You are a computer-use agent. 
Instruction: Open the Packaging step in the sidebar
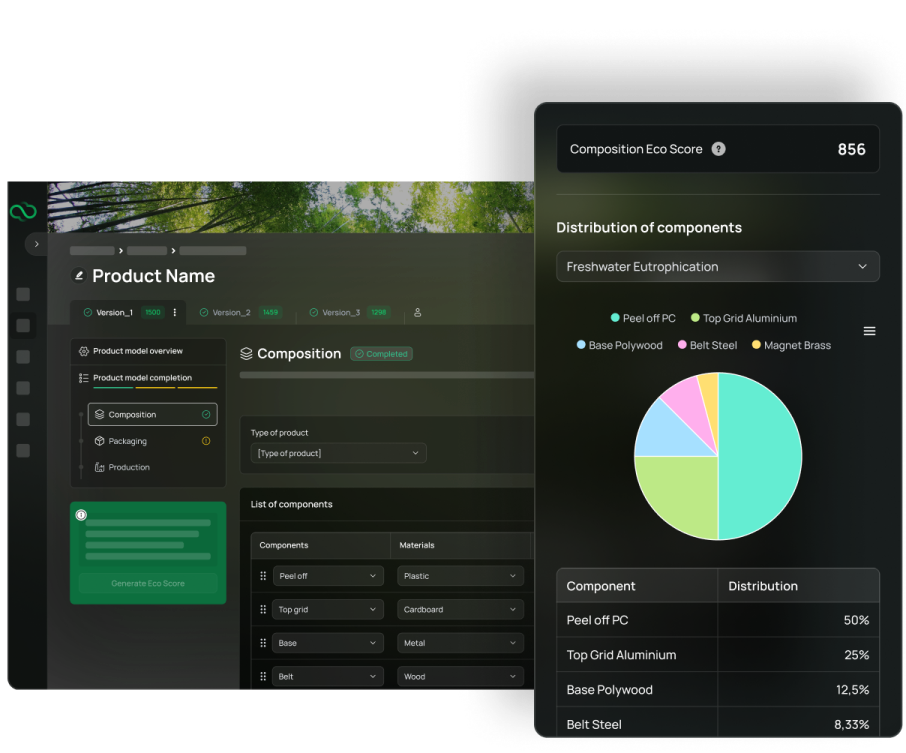click(128, 441)
